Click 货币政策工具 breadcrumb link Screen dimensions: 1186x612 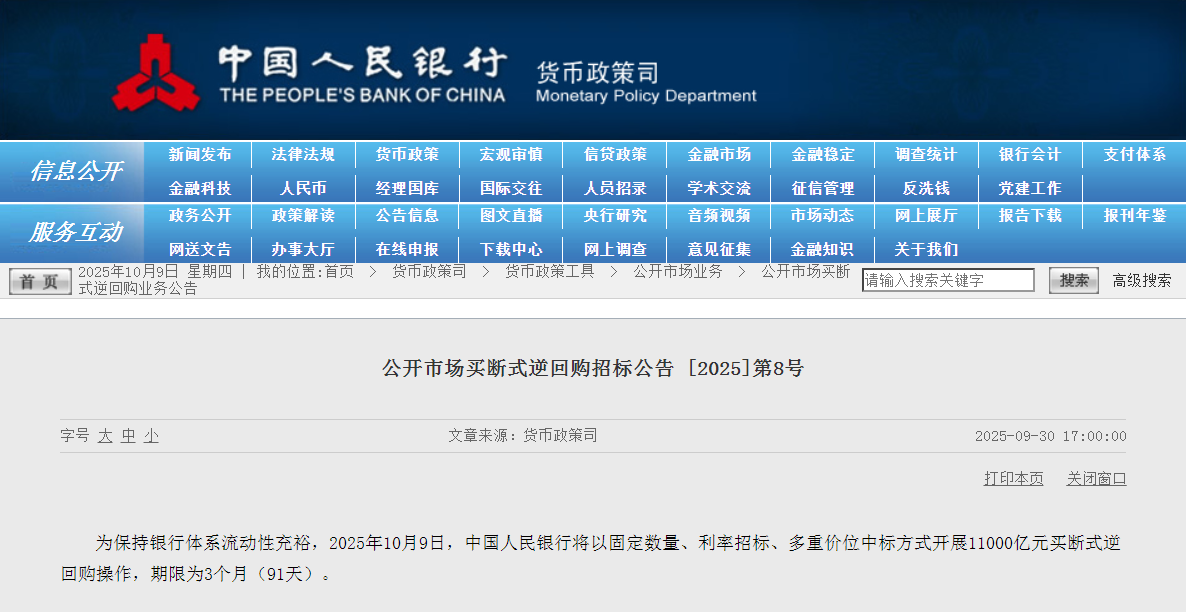tap(549, 272)
